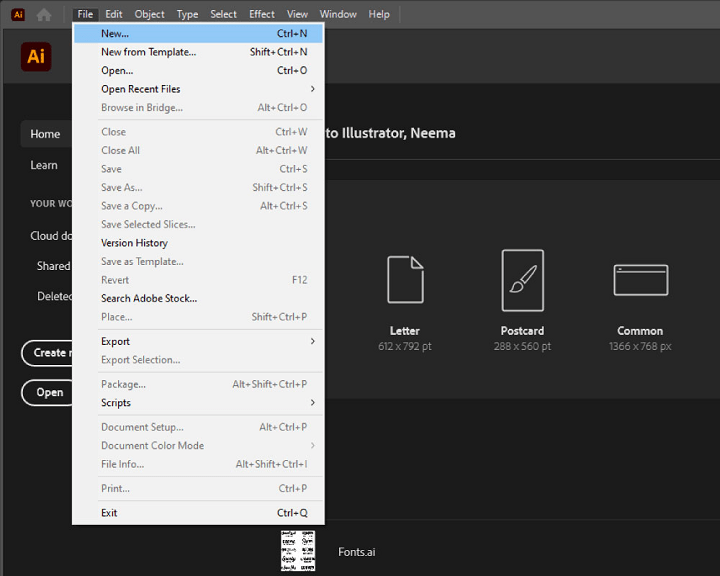Click the Common preset label
This screenshot has width=720, height=576.
click(640, 331)
